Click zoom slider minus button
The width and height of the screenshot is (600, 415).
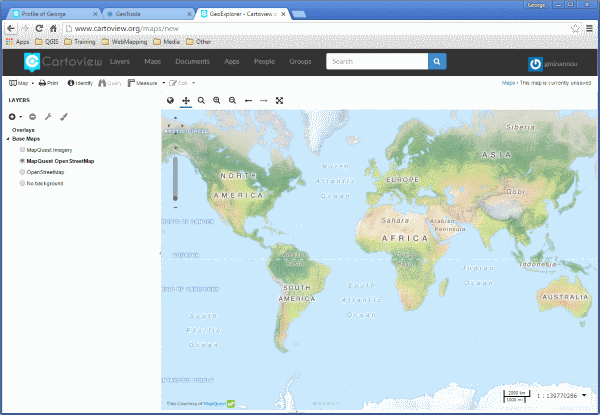[x=175, y=208]
